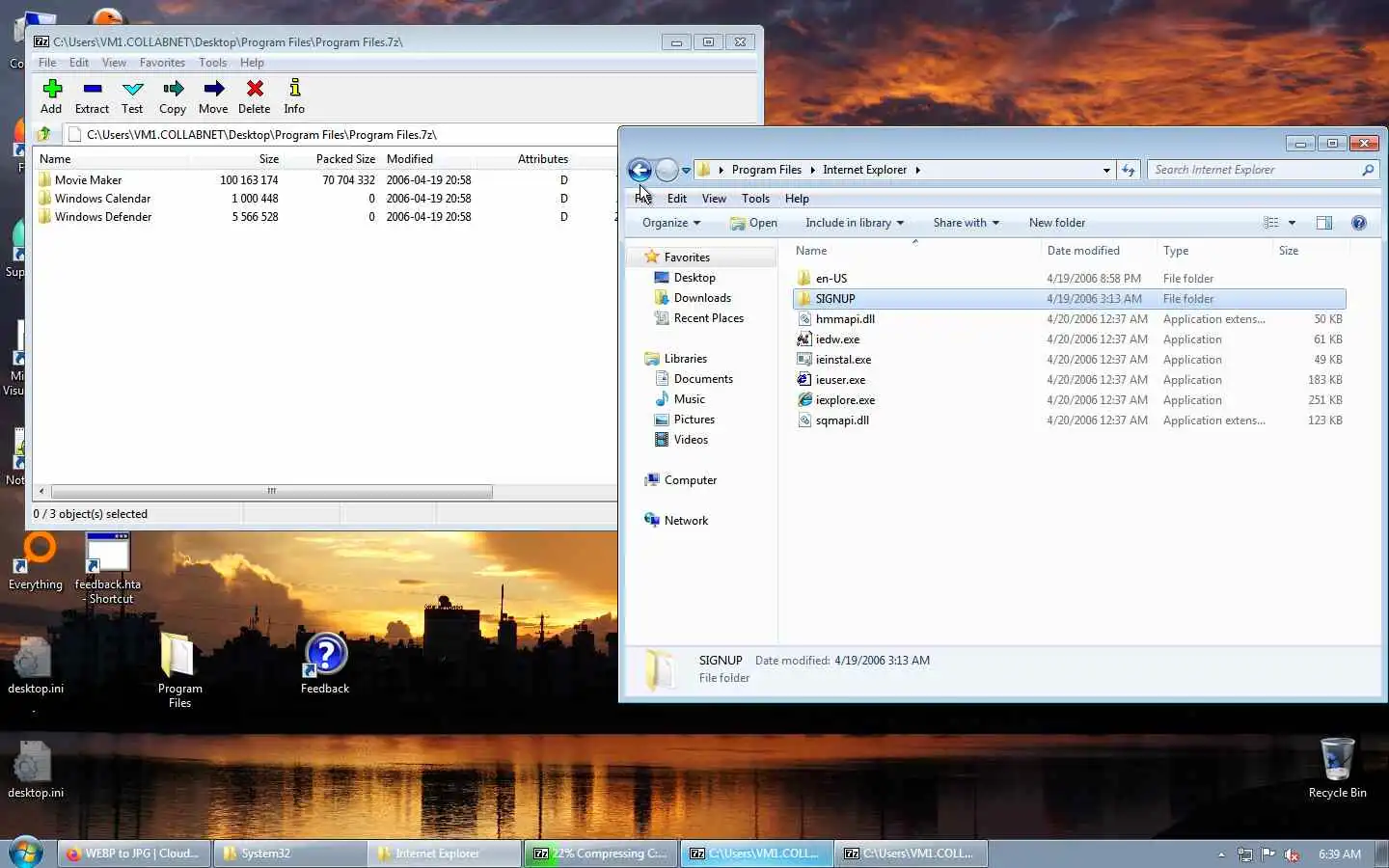Viewport: 1389px width, 868px height.
Task: Open the Include in library dropdown
Action: 855,223
